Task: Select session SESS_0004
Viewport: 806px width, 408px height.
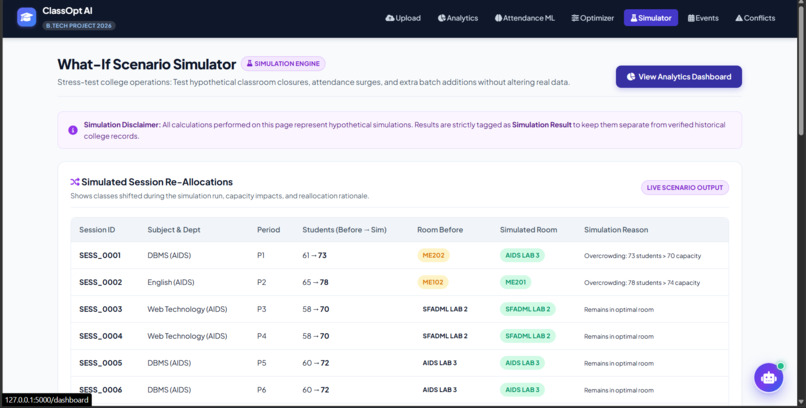Action: click(101, 336)
